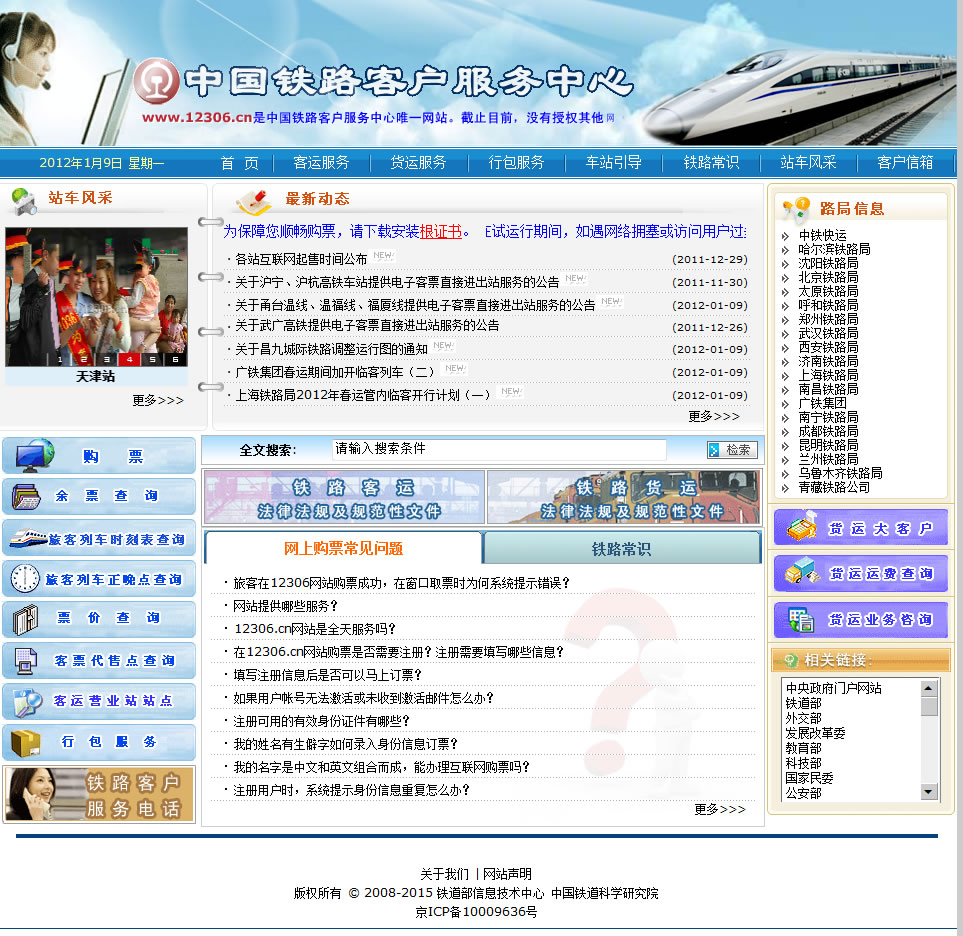The width and height of the screenshot is (963, 936).
Task: Click the 购票 button
Action: pos(99,456)
